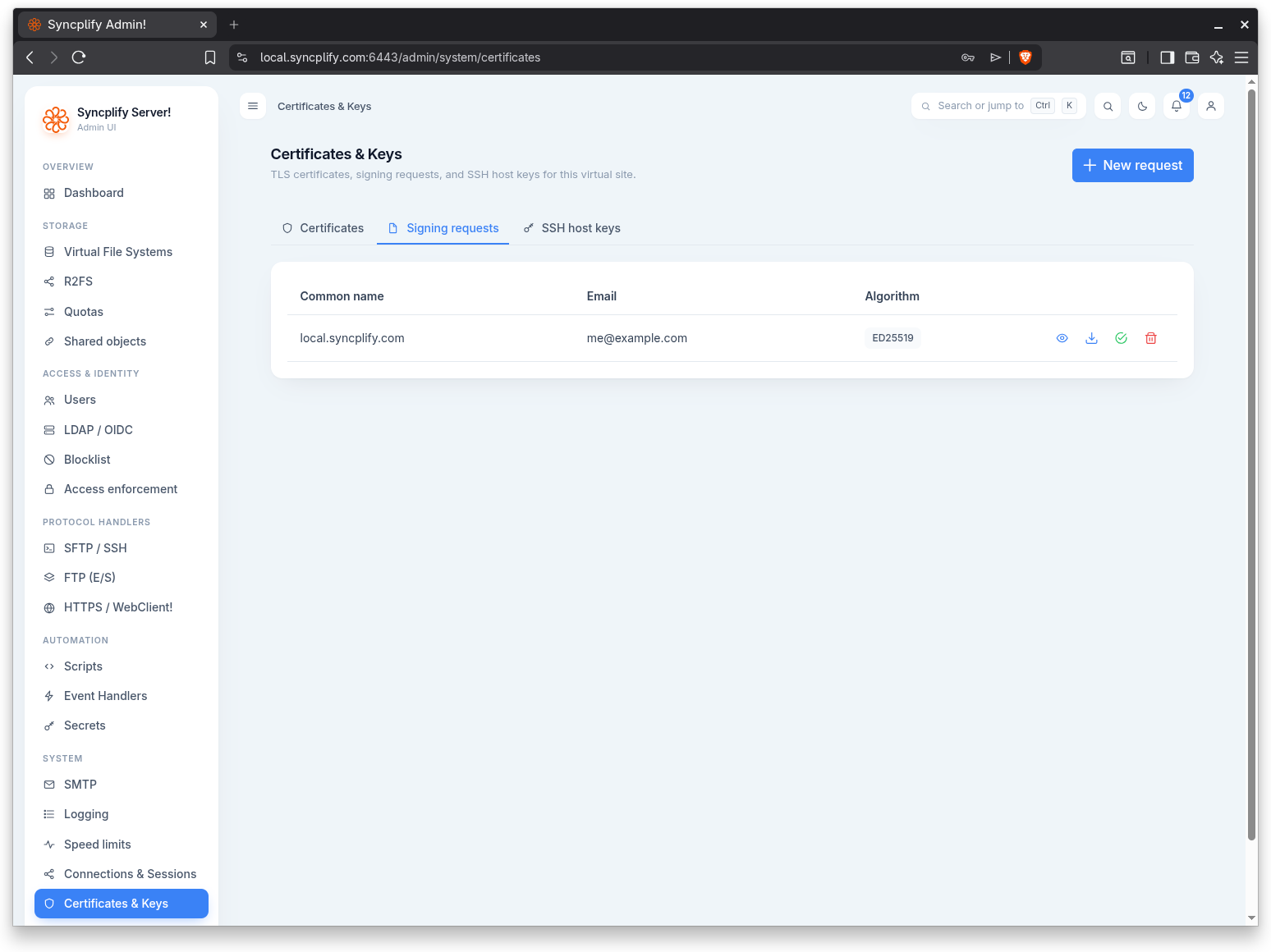Go to Users page
This screenshot has height=952, width=1271.
click(x=122, y=400)
